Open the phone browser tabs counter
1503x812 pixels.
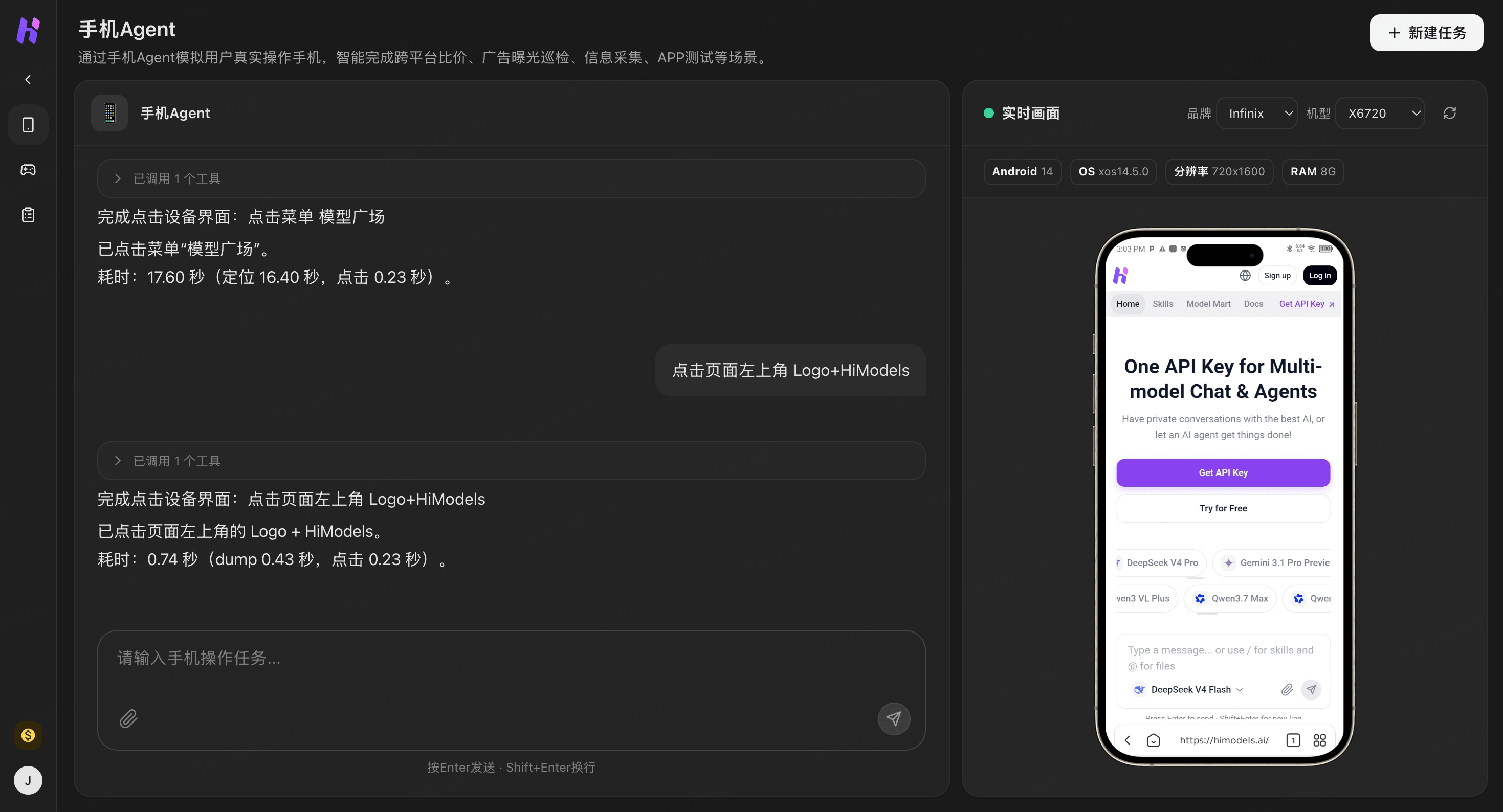(x=1293, y=740)
